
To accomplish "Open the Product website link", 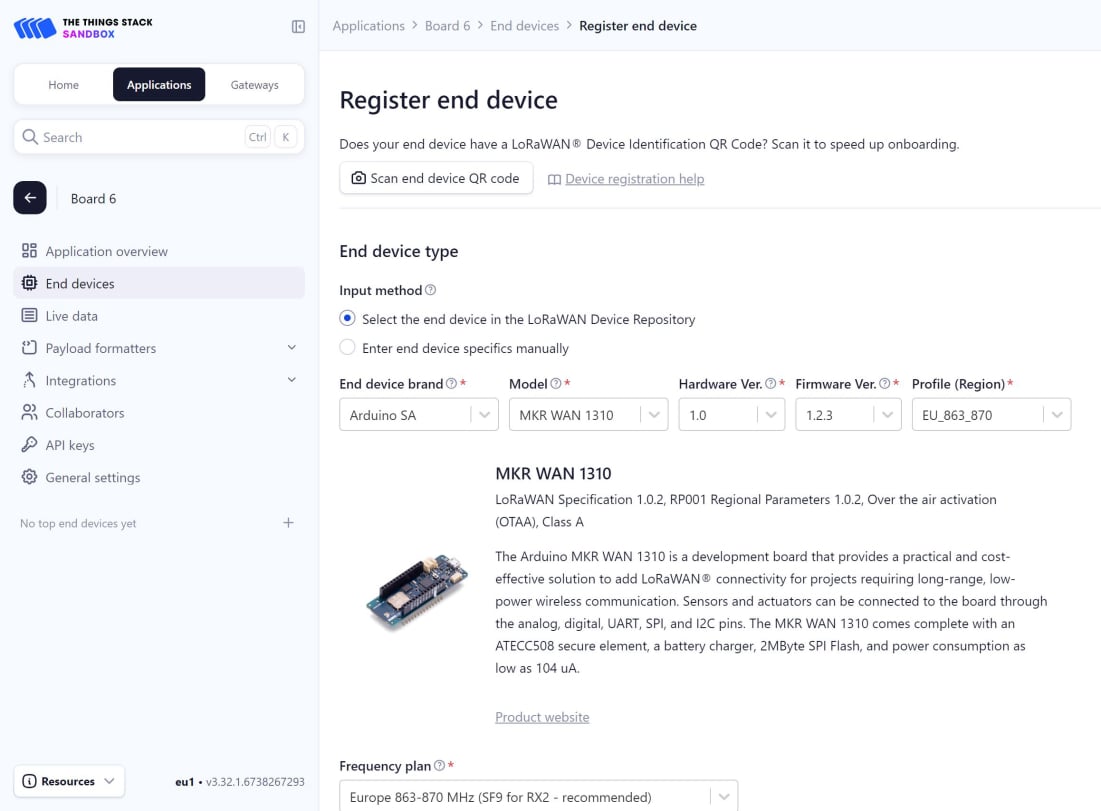I will 542,717.
